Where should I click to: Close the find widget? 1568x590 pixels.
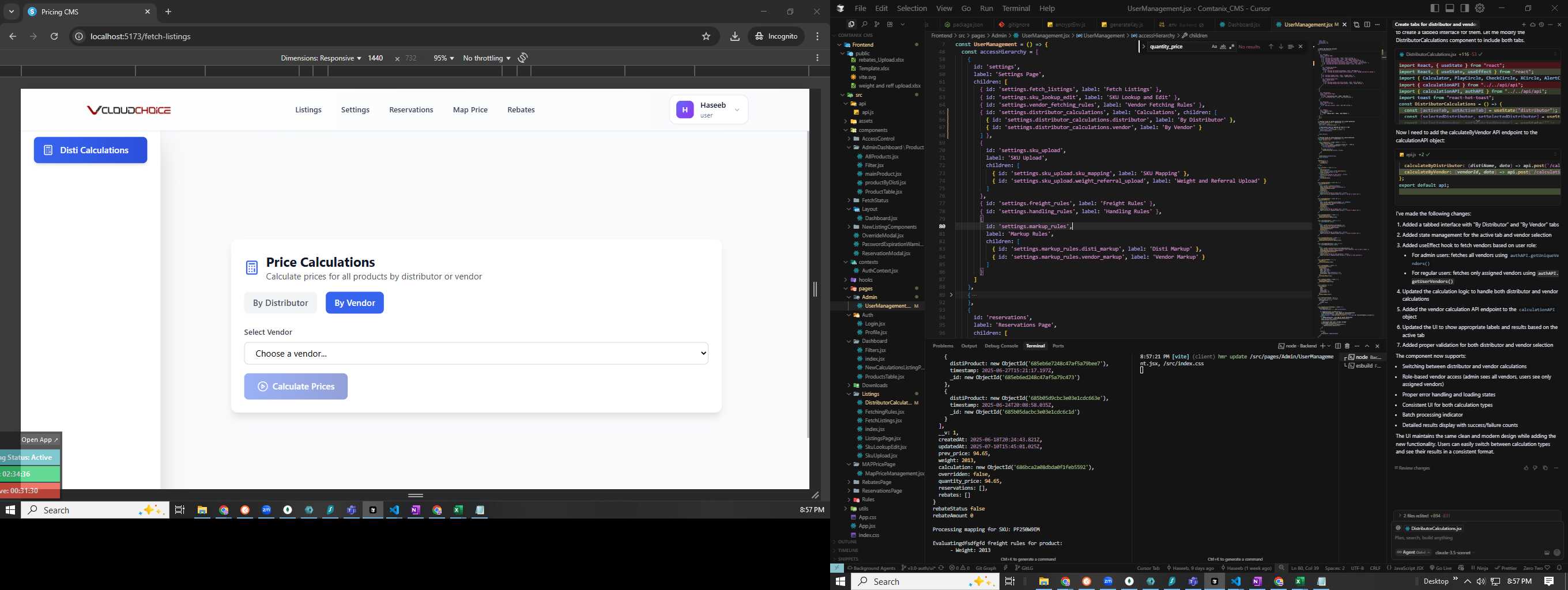click(x=1301, y=47)
